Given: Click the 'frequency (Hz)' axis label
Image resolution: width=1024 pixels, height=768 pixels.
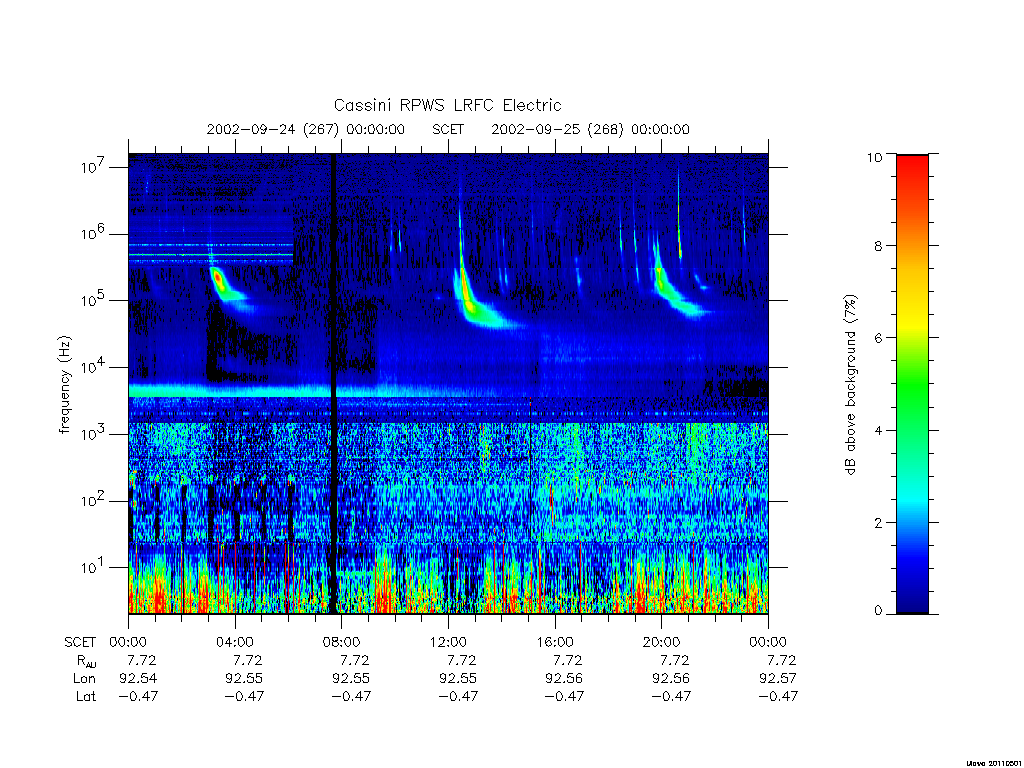Looking at the screenshot, I should pos(65,385).
